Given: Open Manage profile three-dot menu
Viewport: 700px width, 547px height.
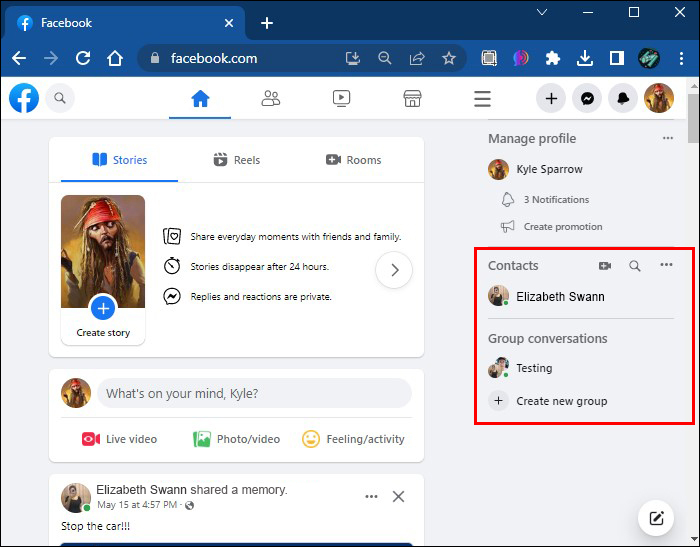Looking at the screenshot, I should point(667,138).
